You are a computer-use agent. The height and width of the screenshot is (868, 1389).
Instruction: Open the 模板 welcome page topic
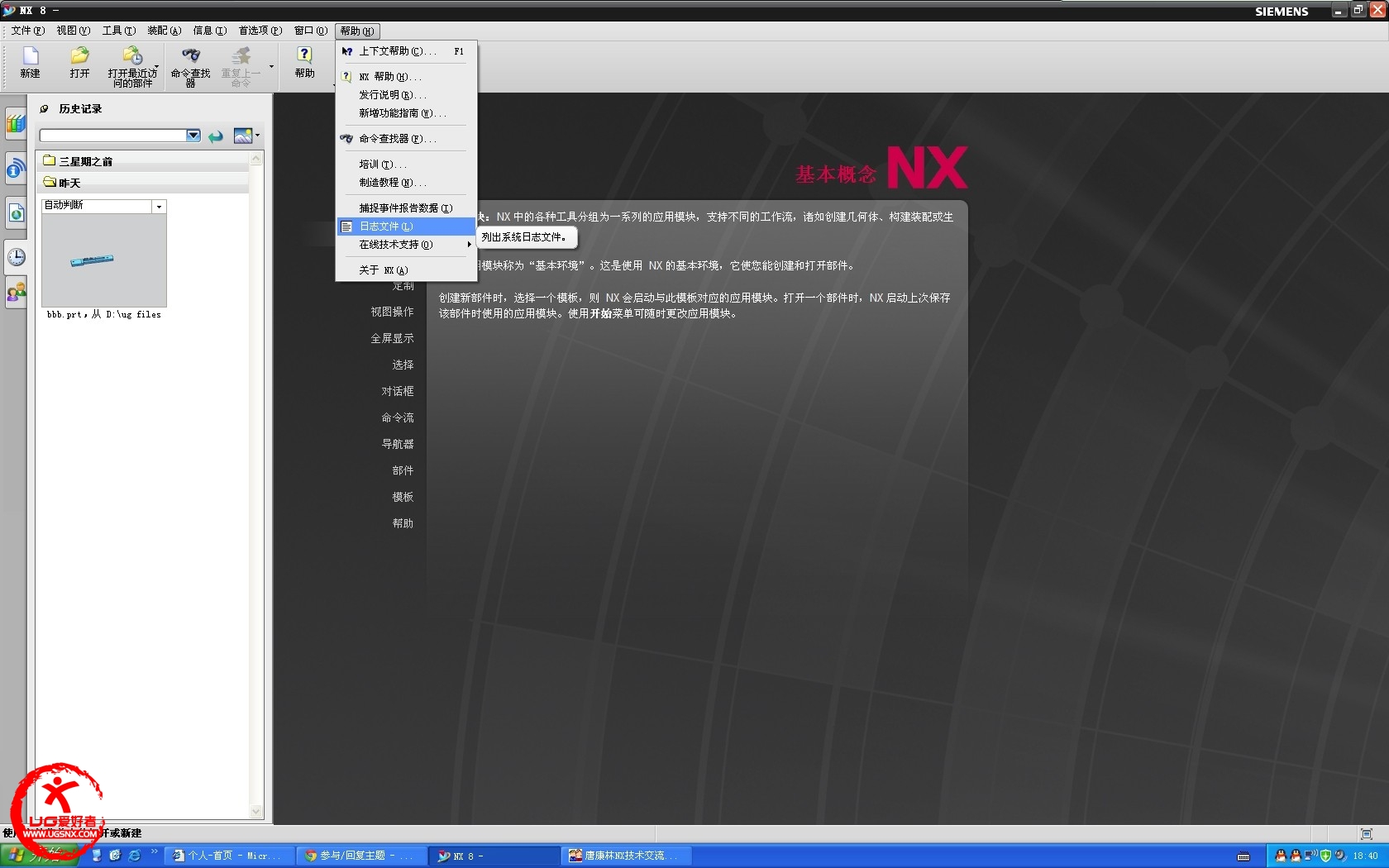tap(403, 497)
